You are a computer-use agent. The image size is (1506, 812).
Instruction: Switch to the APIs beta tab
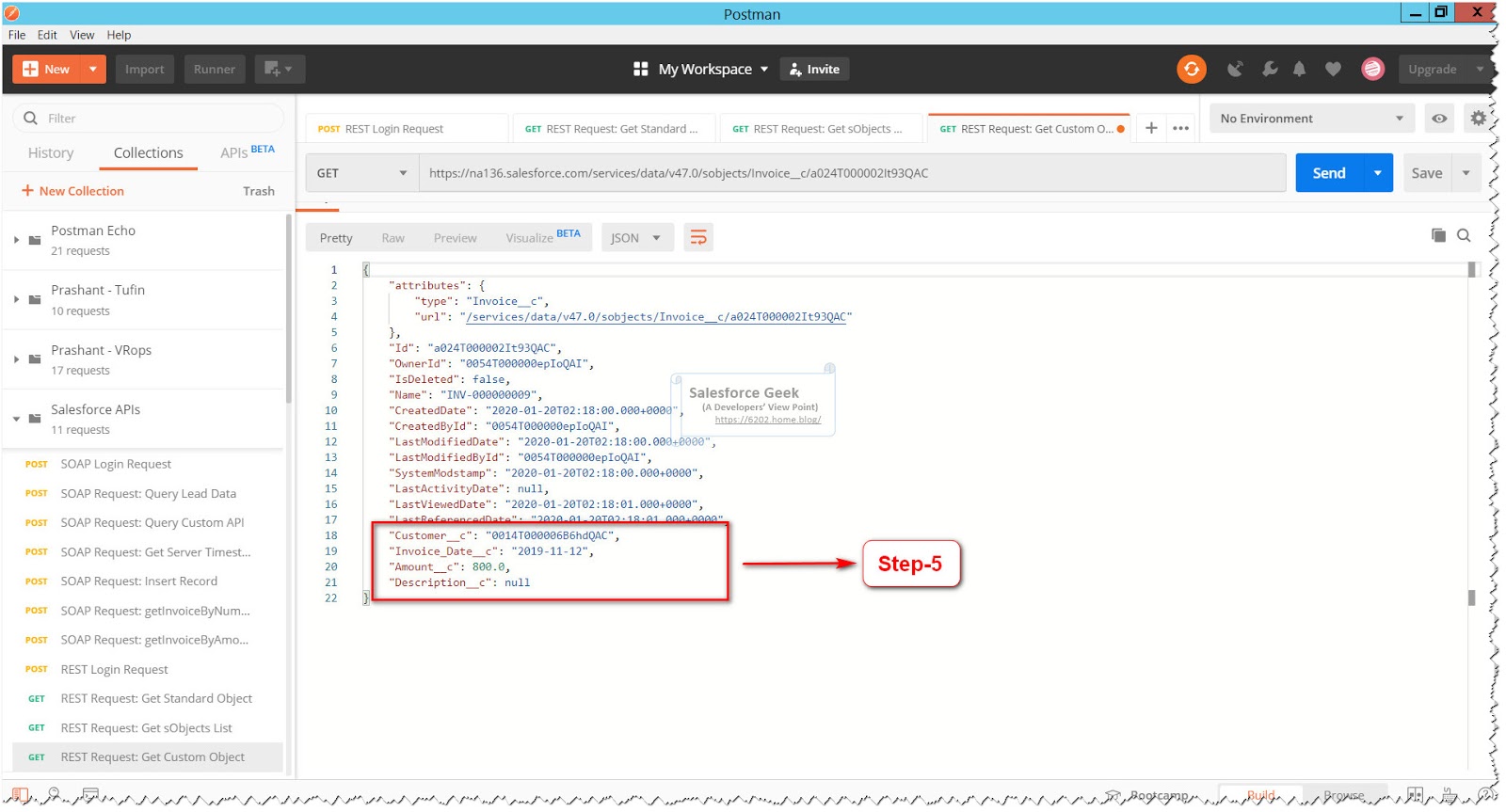point(248,151)
